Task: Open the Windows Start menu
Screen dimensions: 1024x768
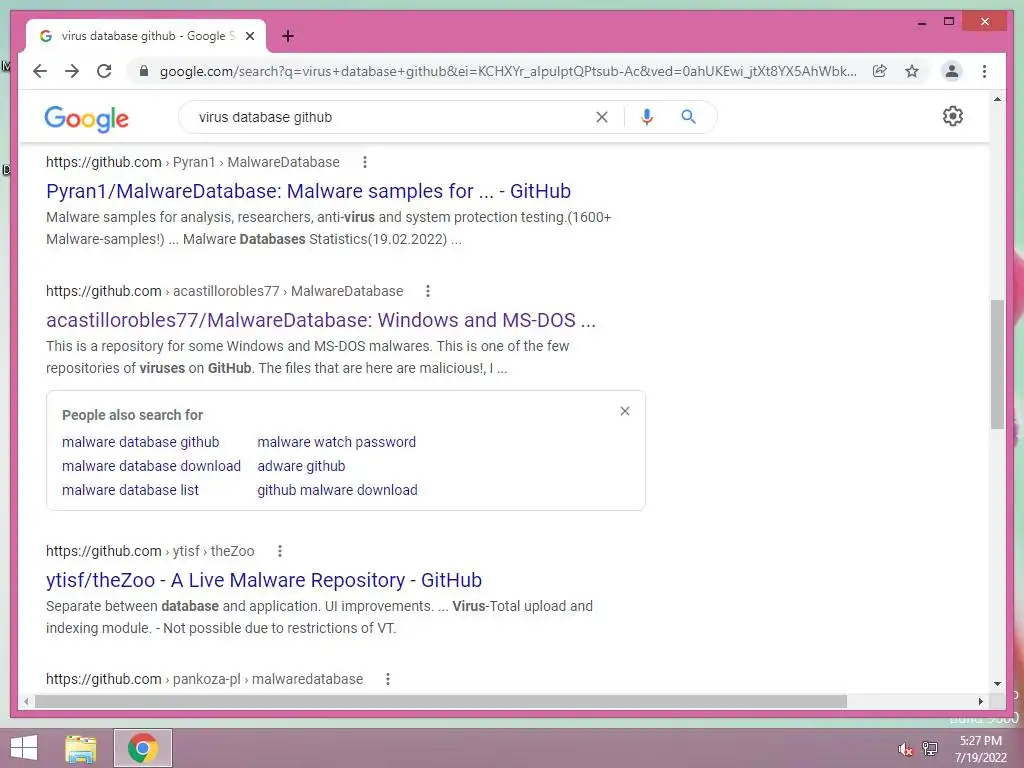Action: [24, 748]
